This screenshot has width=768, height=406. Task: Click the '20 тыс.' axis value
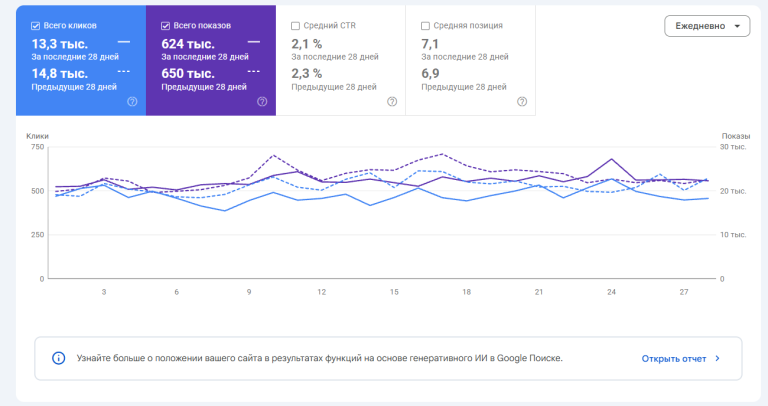click(x=733, y=191)
